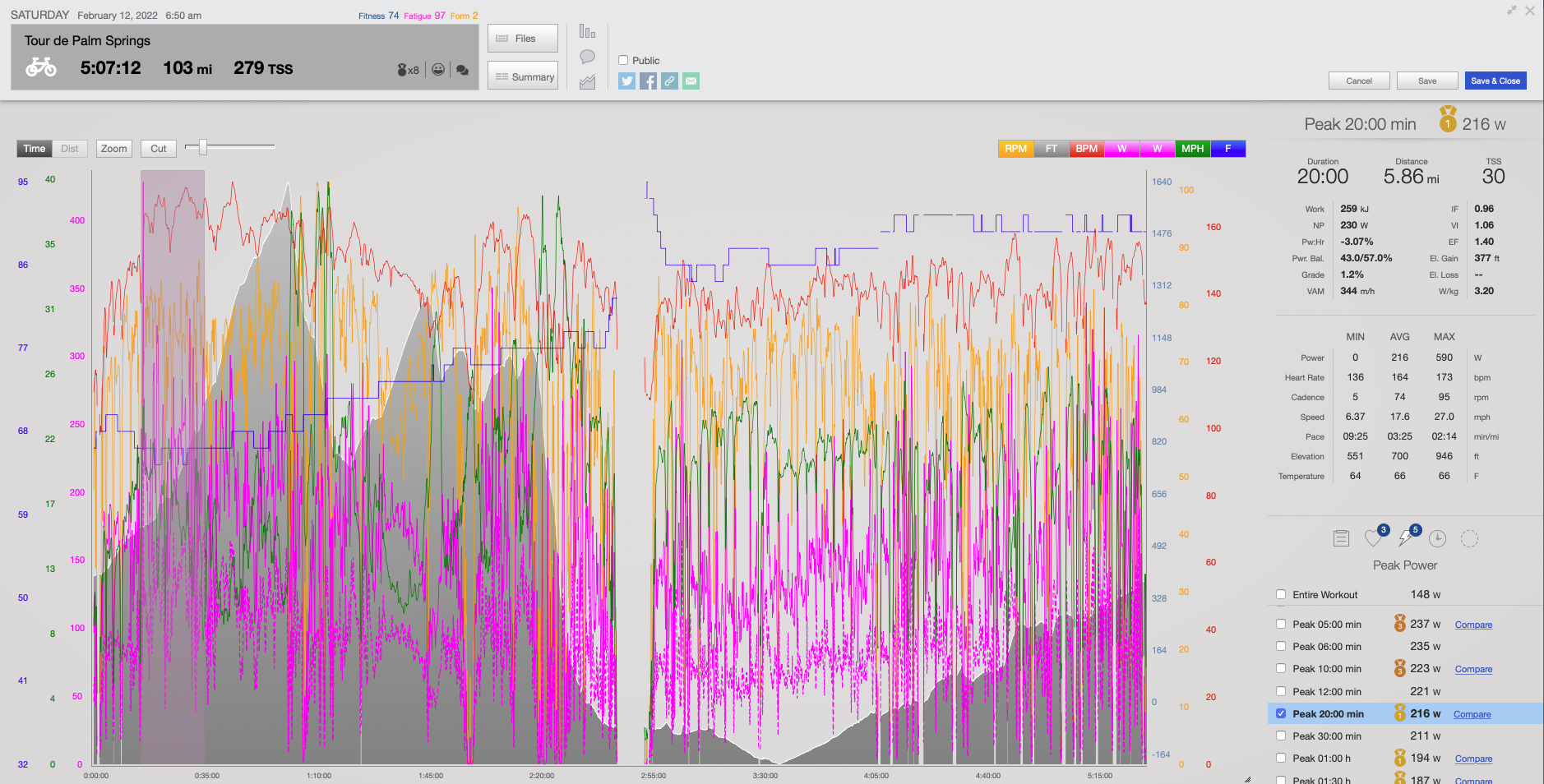Switch x-axis to Dist tab

pos(70,149)
